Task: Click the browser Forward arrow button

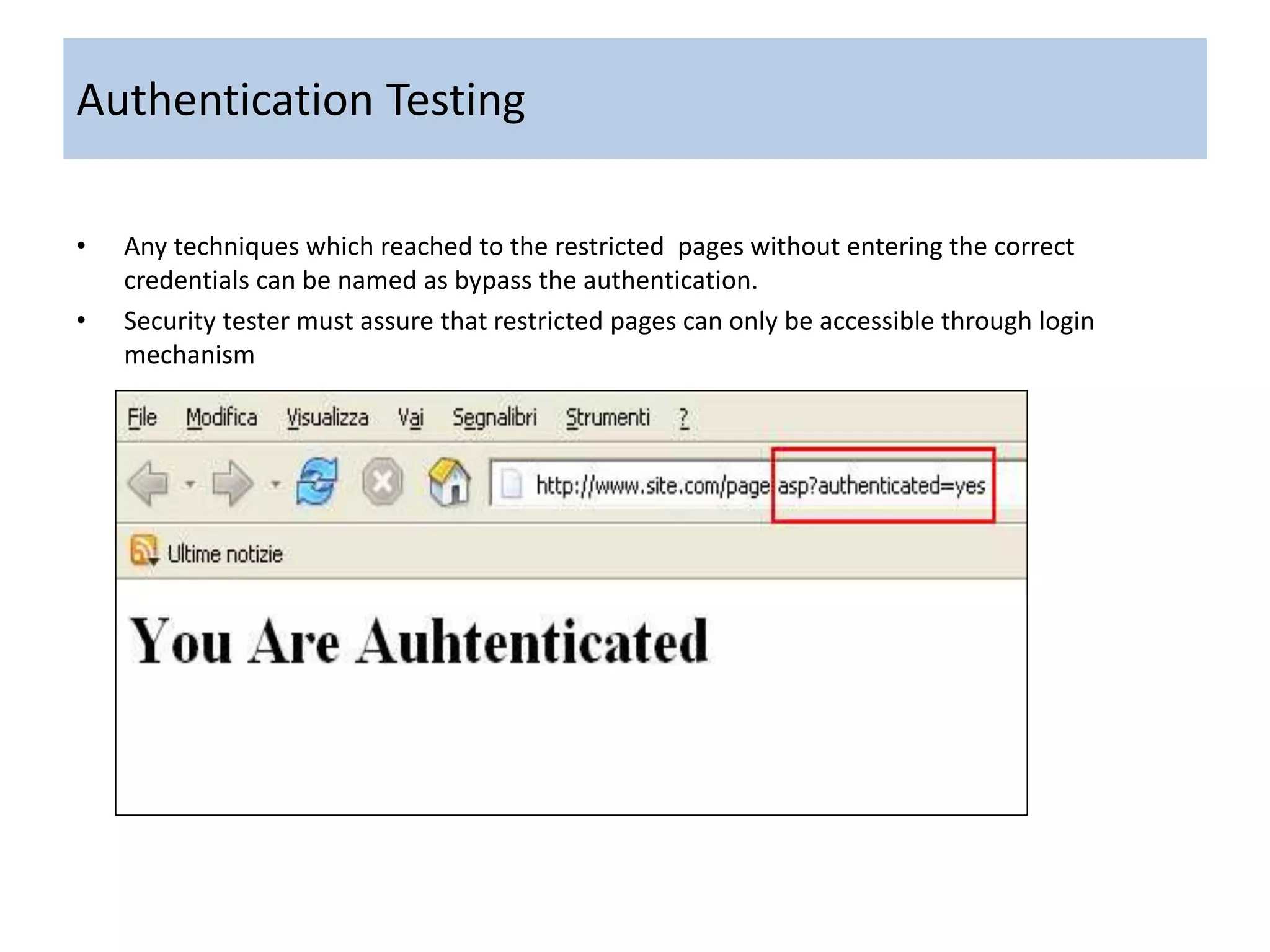Action: pos(233,483)
